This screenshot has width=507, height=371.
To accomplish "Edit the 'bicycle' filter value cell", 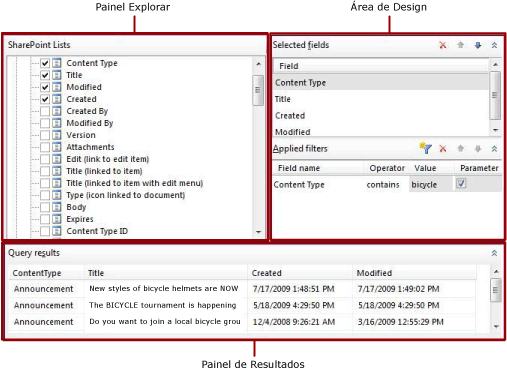I will click(432, 184).
